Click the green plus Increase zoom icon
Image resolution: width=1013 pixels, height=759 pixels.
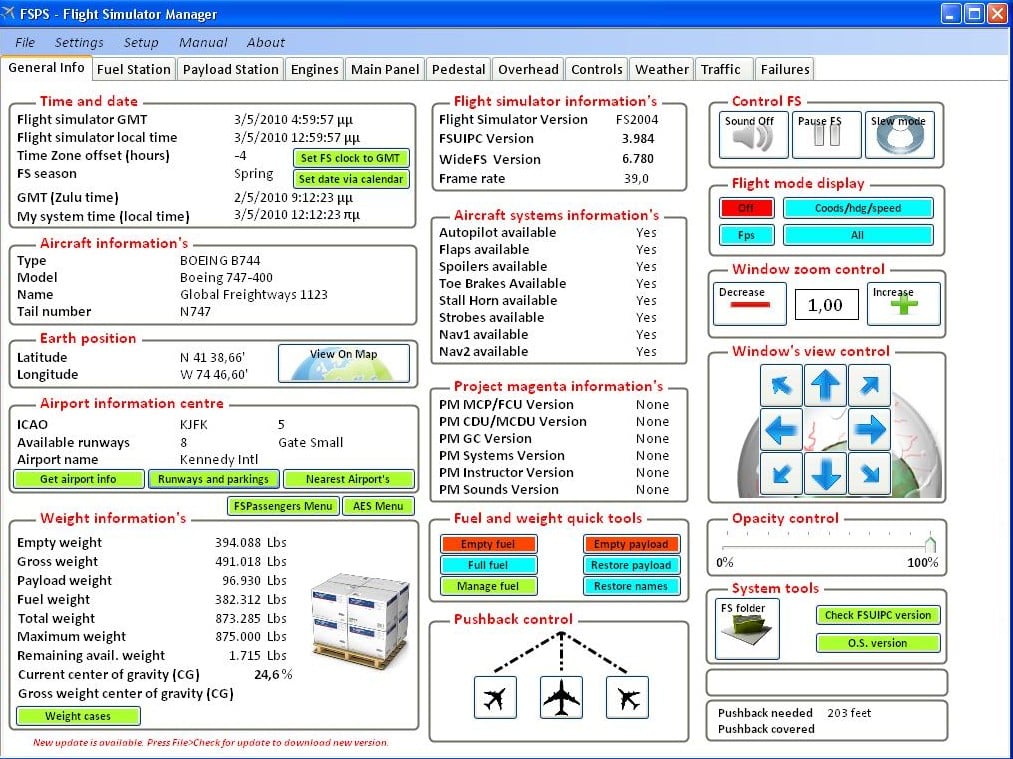pos(903,304)
